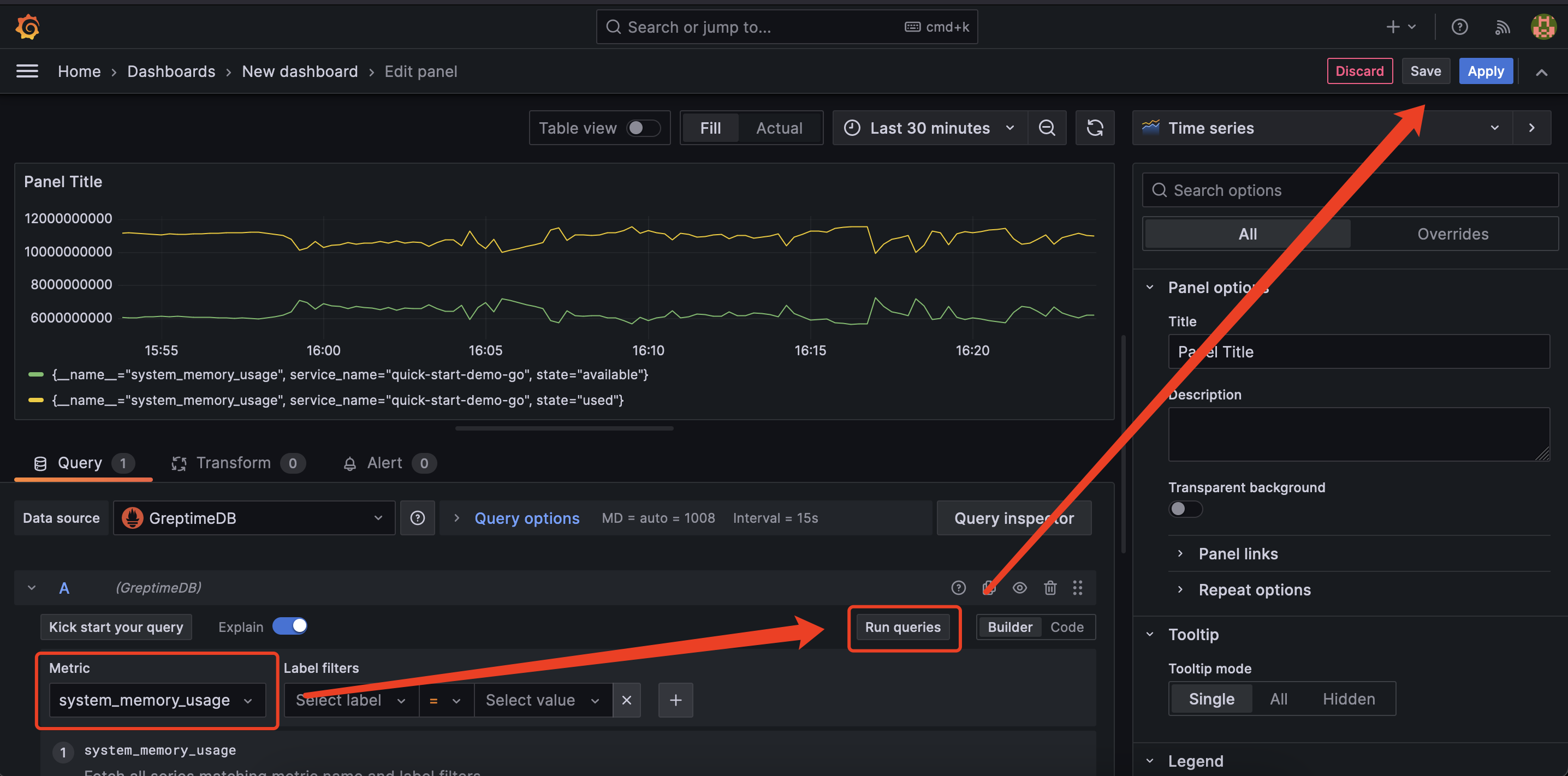1568x776 pixels.
Task: Switch to the Transform tab
Action: pos(234,463)
